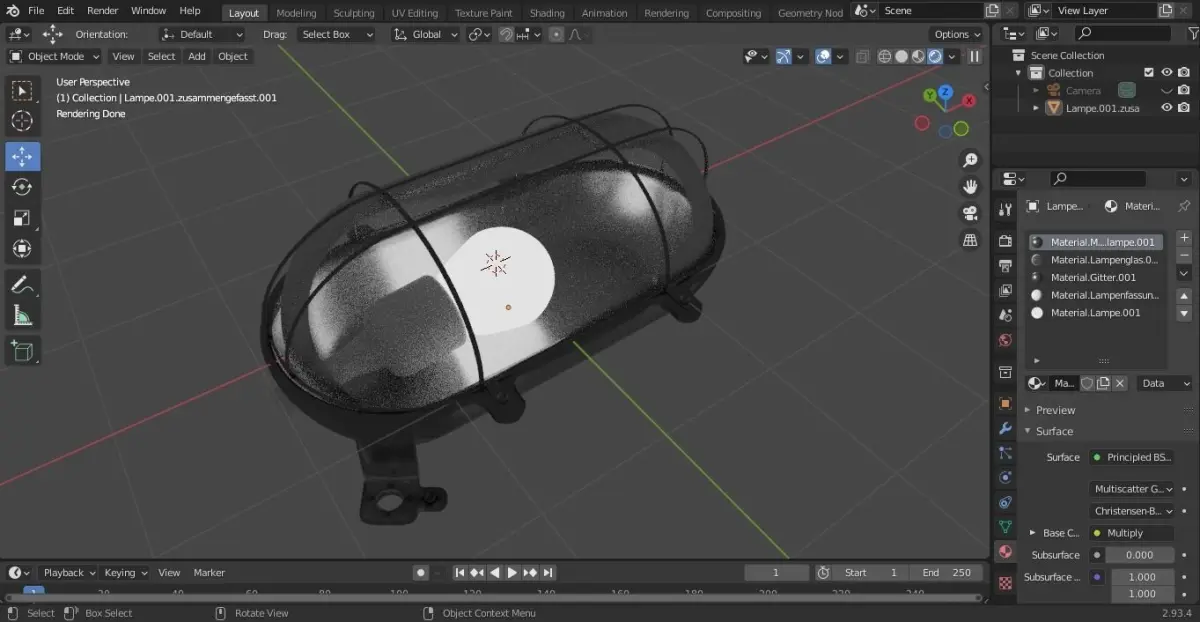Screen dimensions: 1200x622
Task: Click the Blender logo menu icon
Action: (x=13, y=11)
